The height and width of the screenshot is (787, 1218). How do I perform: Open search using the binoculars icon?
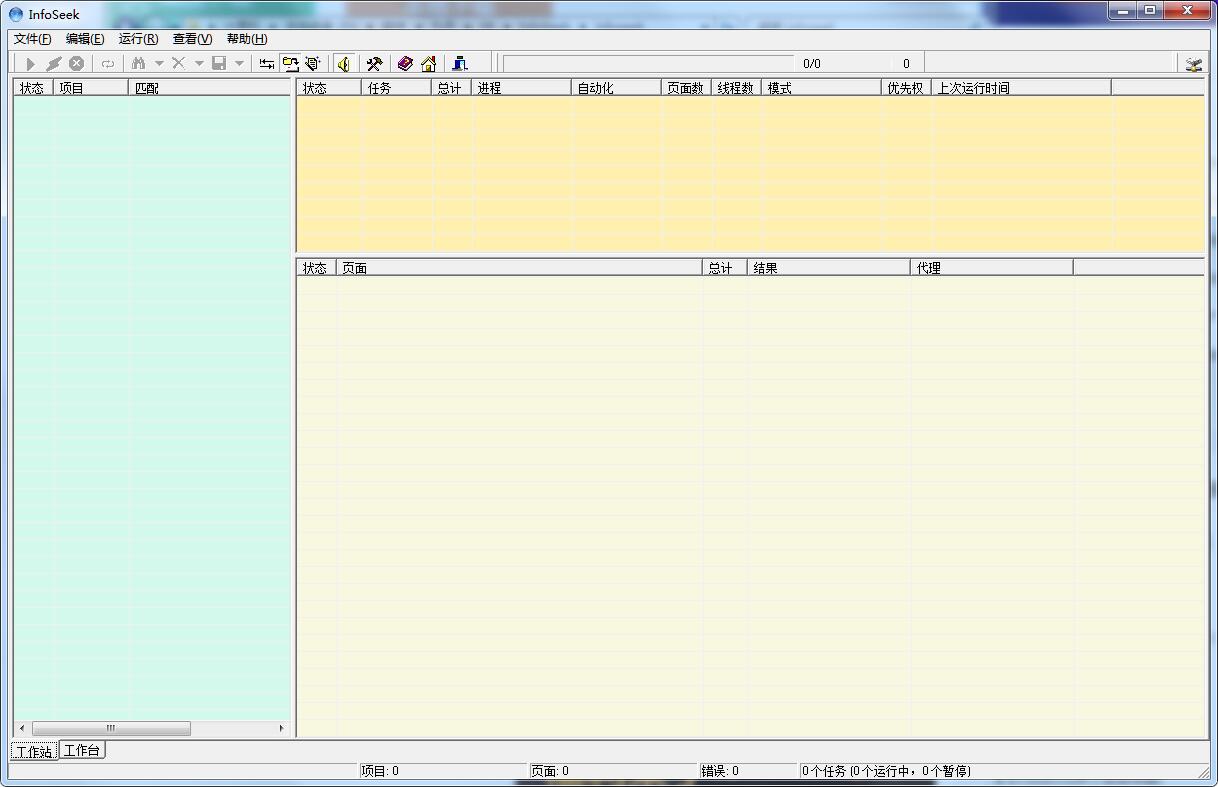pyautogui.click(x=137, y=63)
